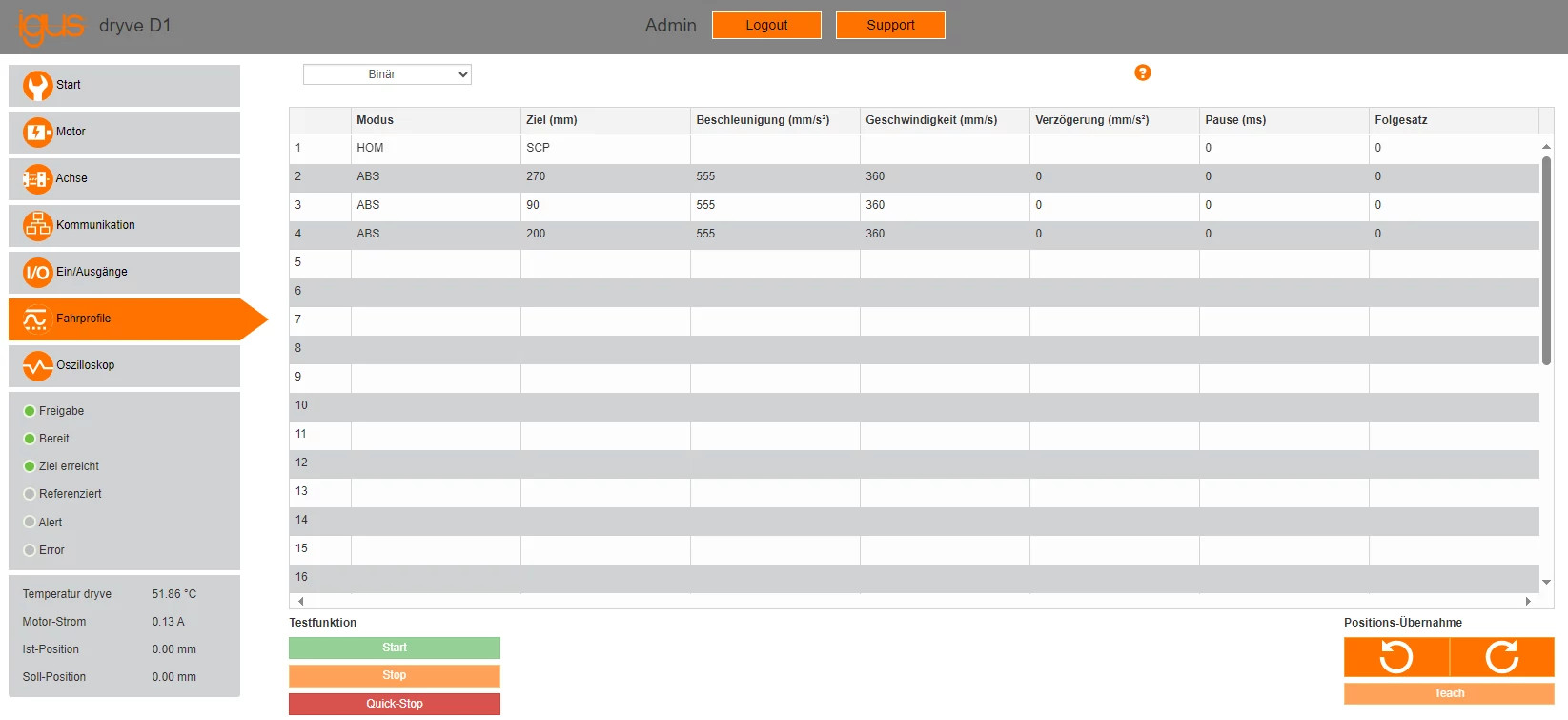Click the Start wrench icon in sidebar
The image size is (1568, 720).
point(37,86)
